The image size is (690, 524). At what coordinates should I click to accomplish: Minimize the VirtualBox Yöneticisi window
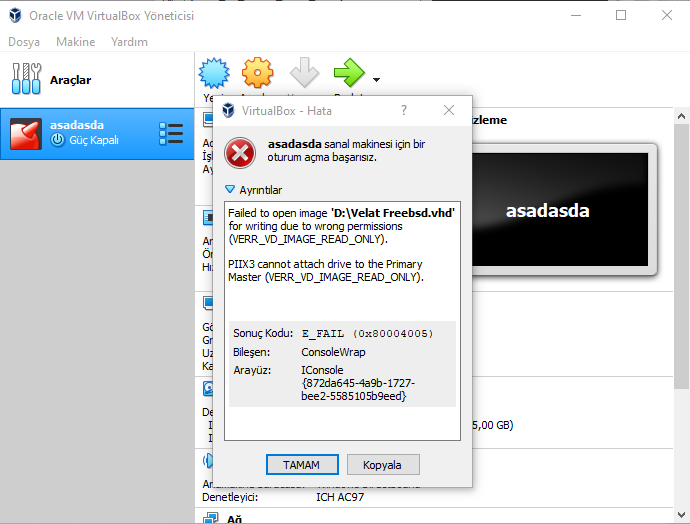[576, 15]
